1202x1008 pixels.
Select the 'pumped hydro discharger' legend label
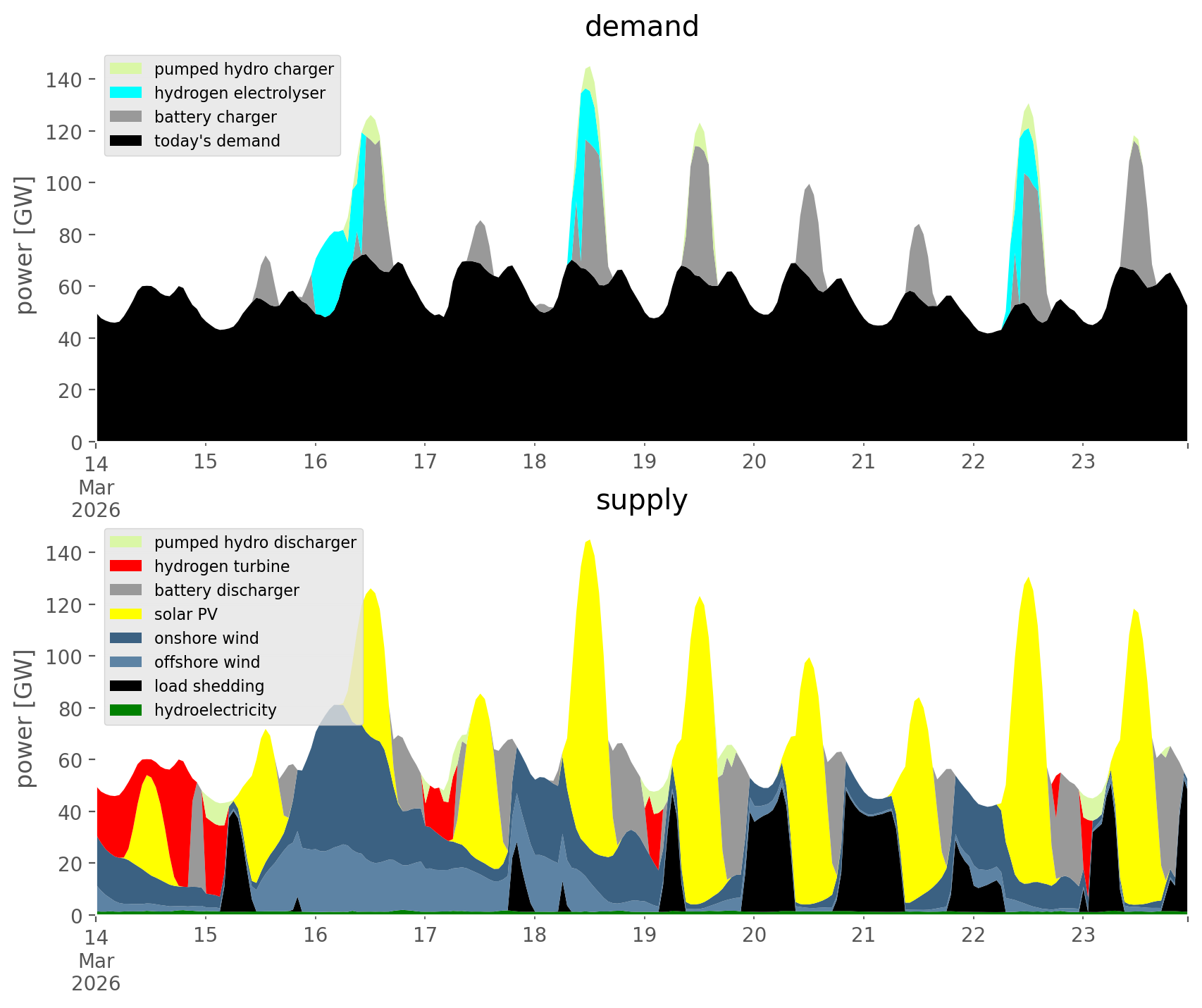255,542
